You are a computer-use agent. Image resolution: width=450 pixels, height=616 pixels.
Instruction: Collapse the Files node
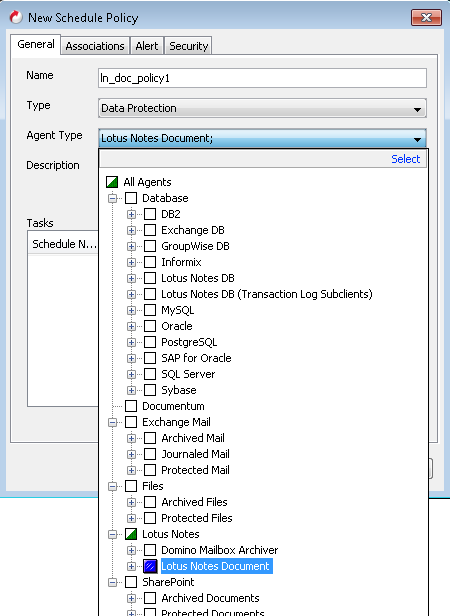(x=112, y=486)
